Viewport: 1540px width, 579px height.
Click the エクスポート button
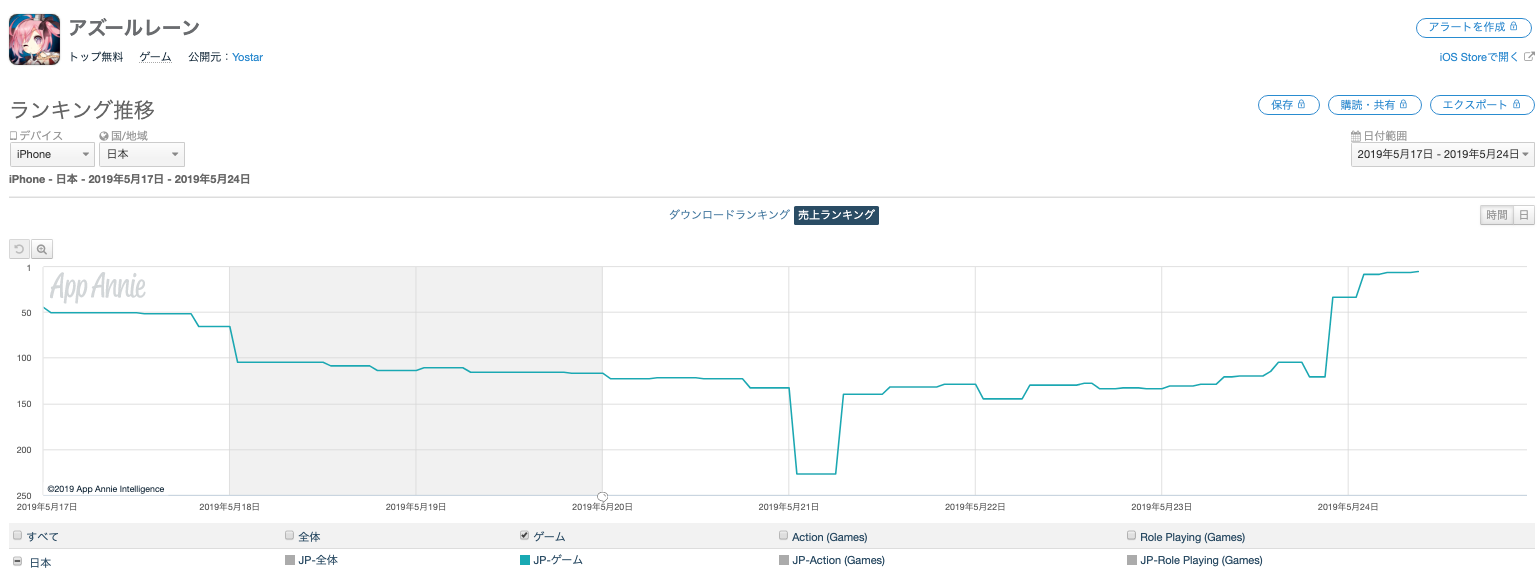coord(1481,105)
